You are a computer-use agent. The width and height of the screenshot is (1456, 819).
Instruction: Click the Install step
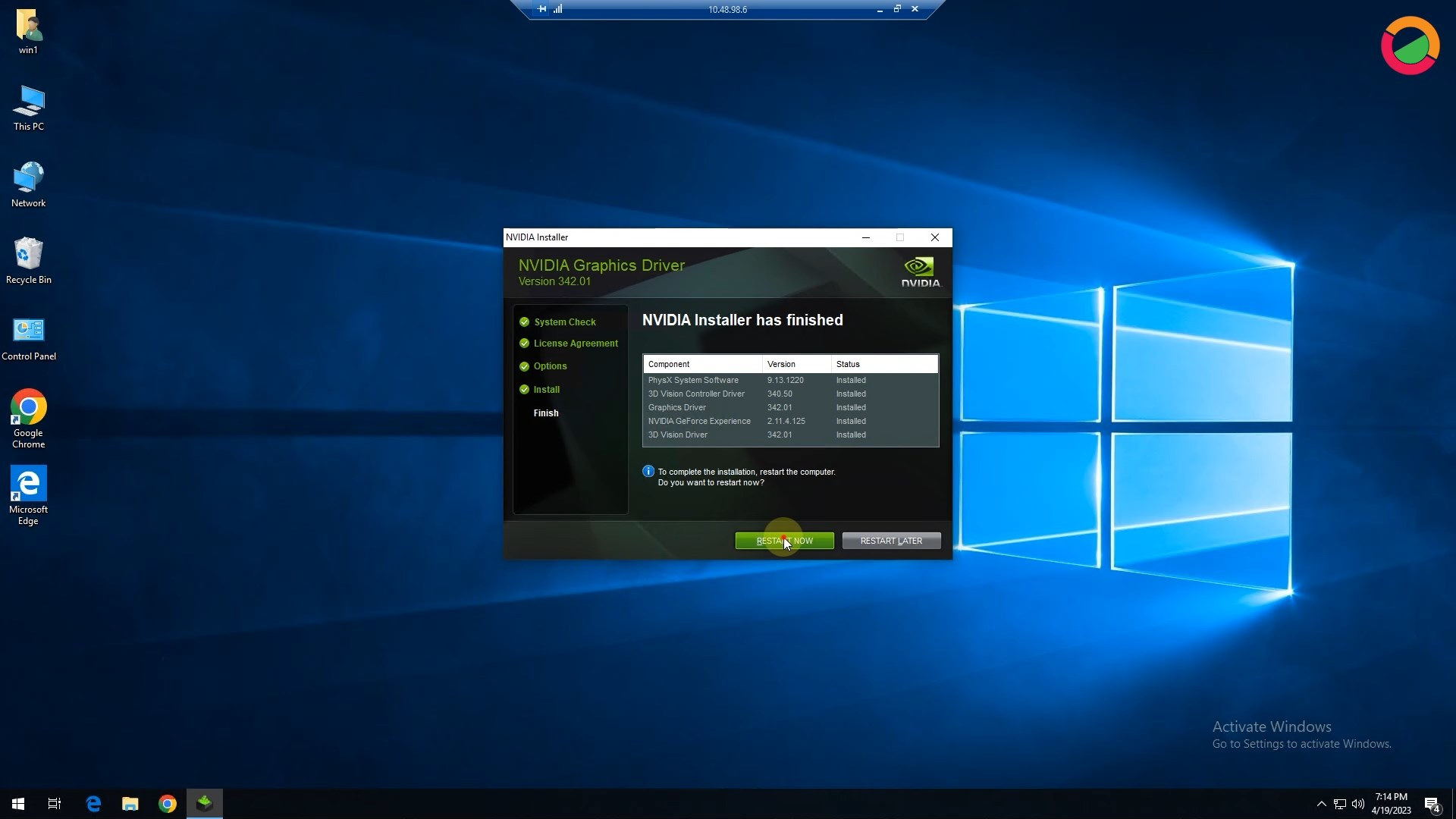[x=546, y=390]
